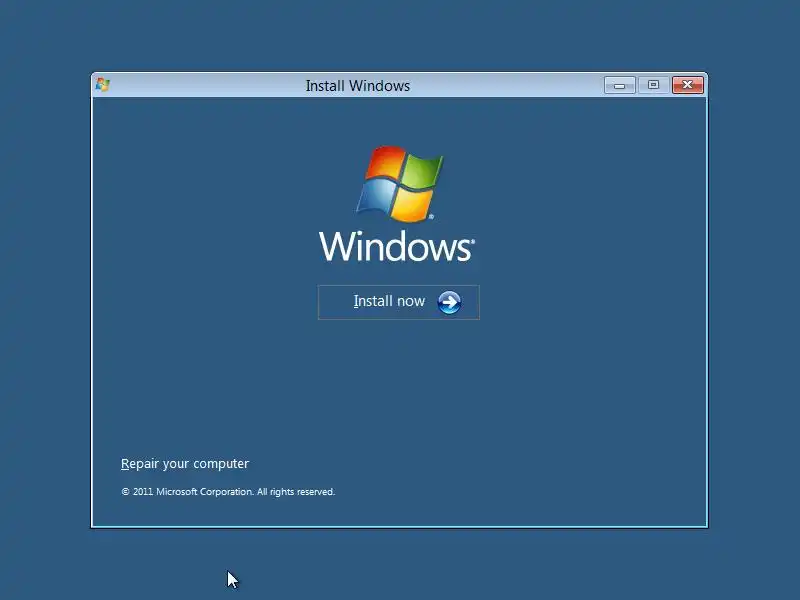Click the large Windows flag logo
800x600 pixels.
pyautogui.click(x=400, y=184)
